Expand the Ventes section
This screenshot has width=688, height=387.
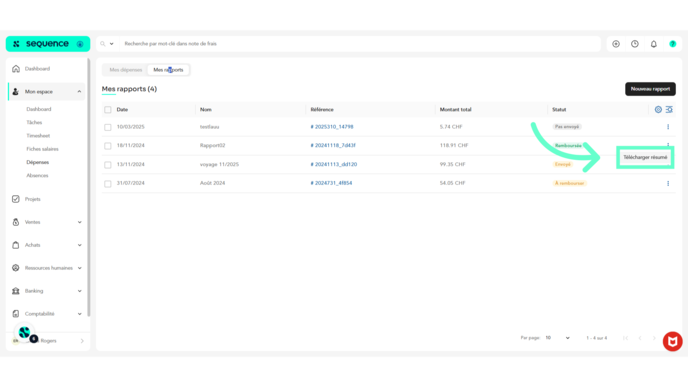pos(79,222)
